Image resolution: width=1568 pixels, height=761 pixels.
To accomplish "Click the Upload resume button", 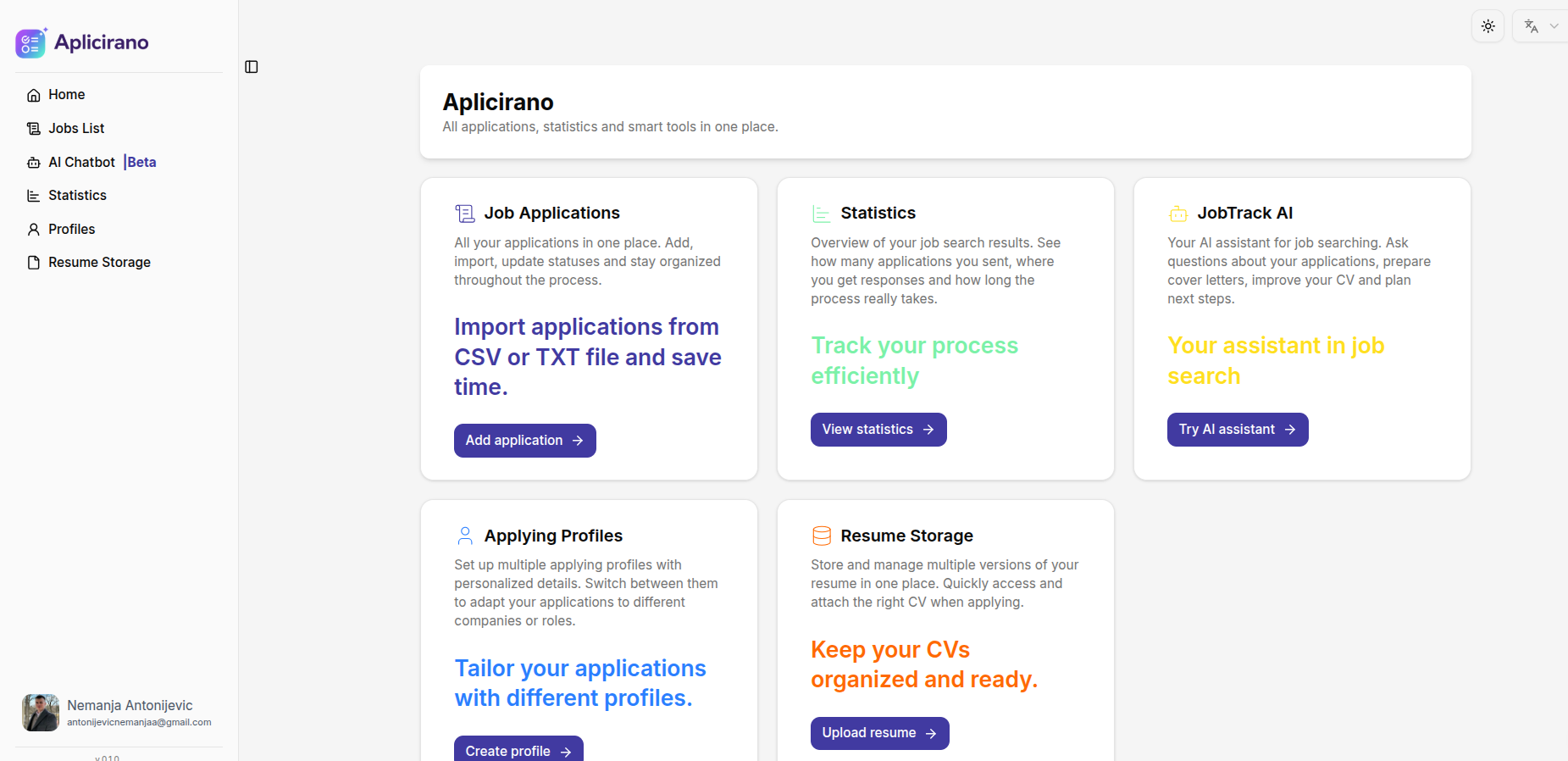I will (878, 732).
